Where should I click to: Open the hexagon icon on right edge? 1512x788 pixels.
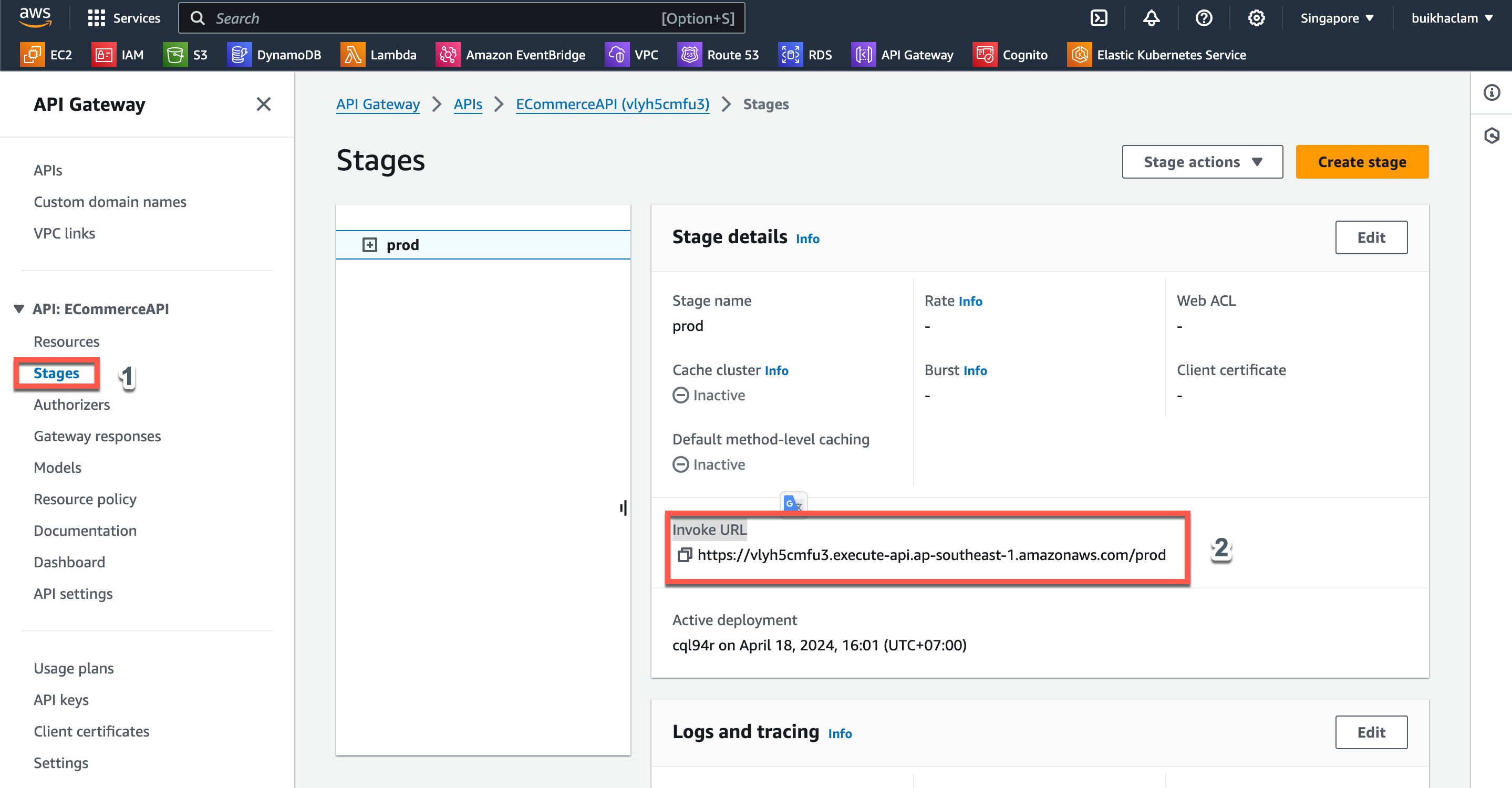pyautogui.click(x=1492, y=136)
